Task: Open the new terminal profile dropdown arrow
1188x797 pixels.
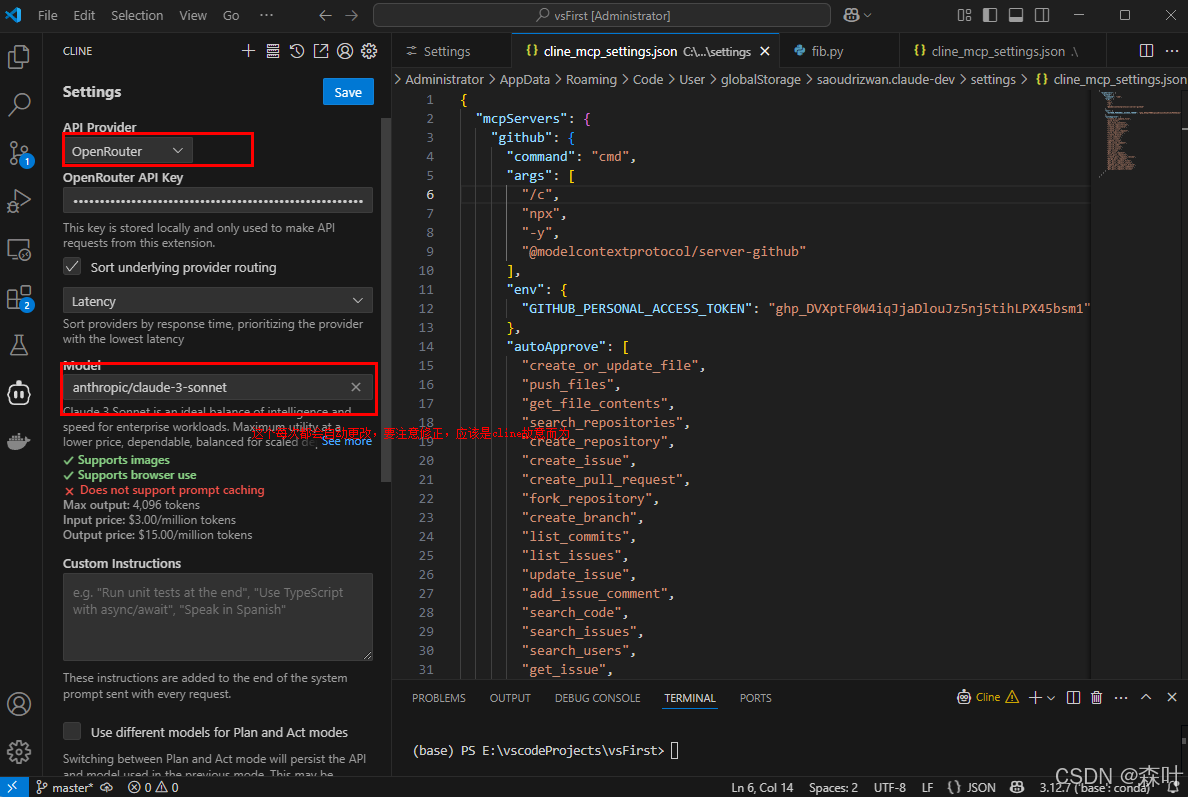Action: pos(1051,698)
